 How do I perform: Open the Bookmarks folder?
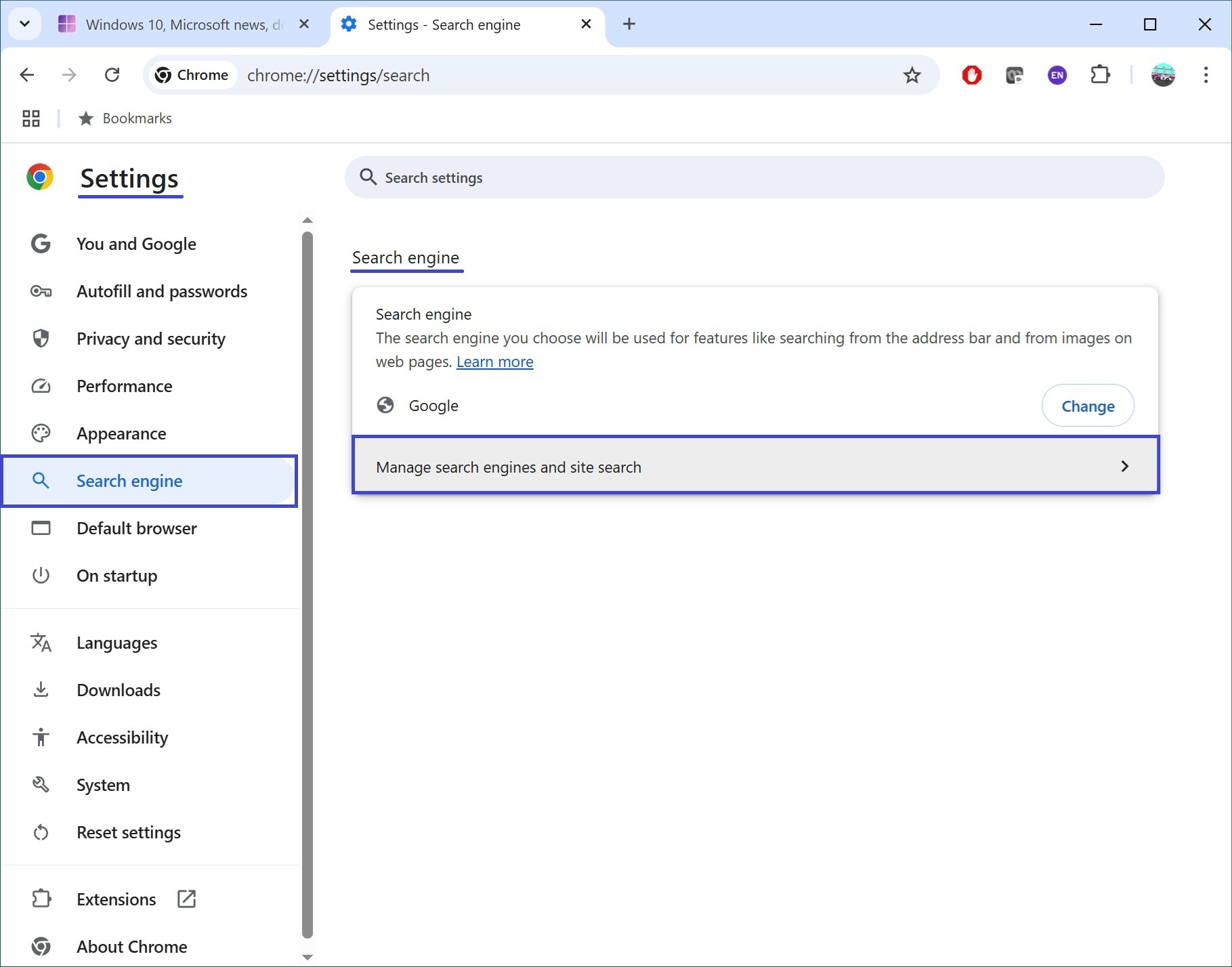125,119
